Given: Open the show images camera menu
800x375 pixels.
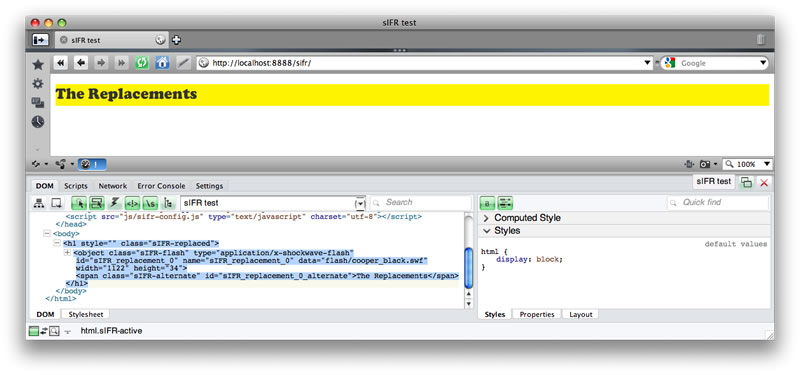Looking at the screenshot, I should tap(709, 164).
